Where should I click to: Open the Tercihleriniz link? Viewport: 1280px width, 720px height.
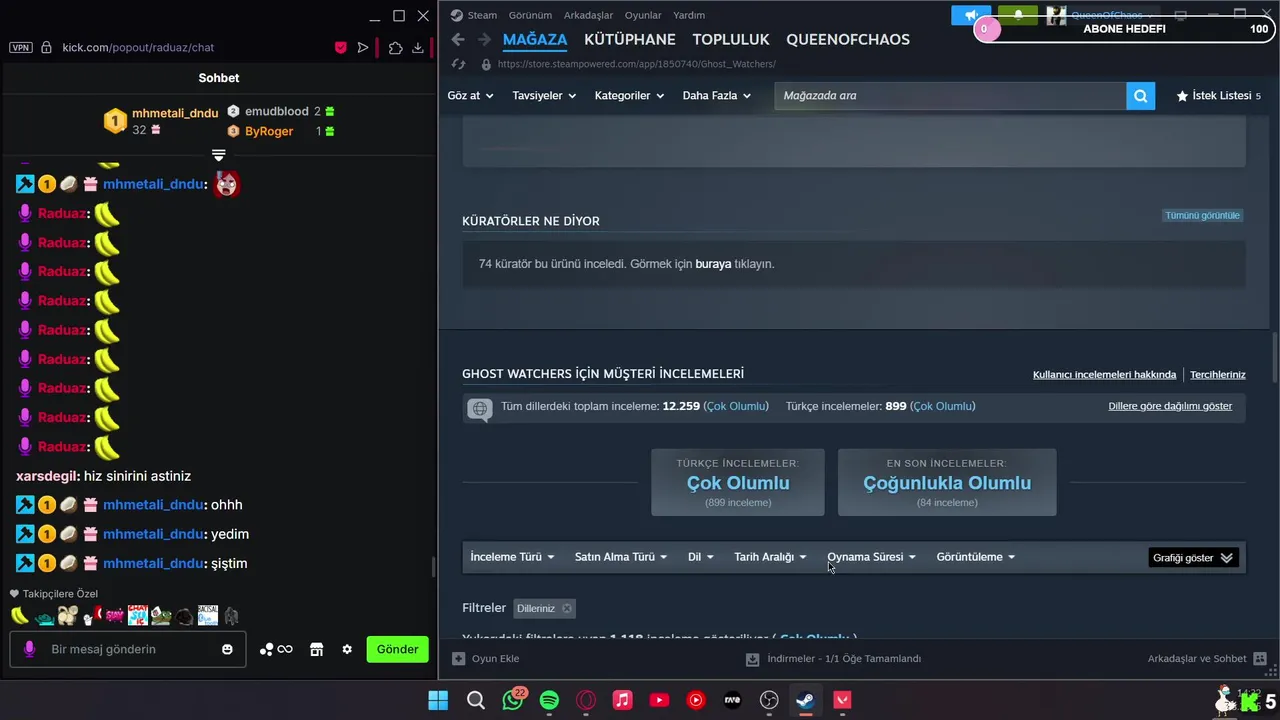[1217, 375]
